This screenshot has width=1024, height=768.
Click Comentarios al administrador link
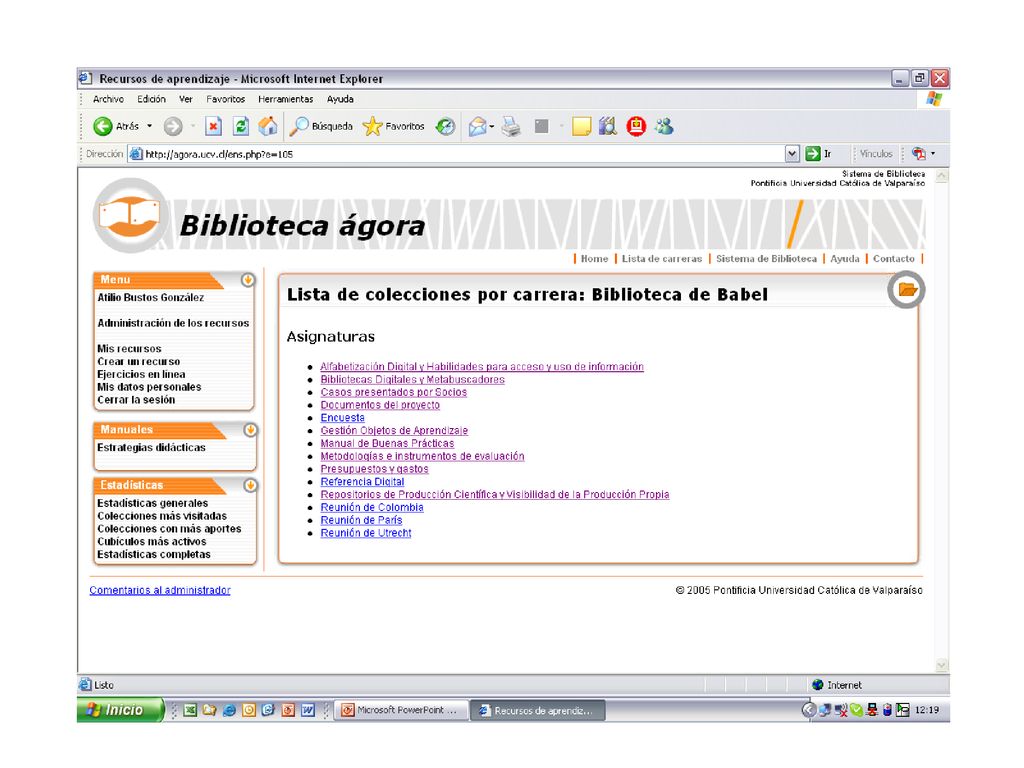click(x=160, y=590)
